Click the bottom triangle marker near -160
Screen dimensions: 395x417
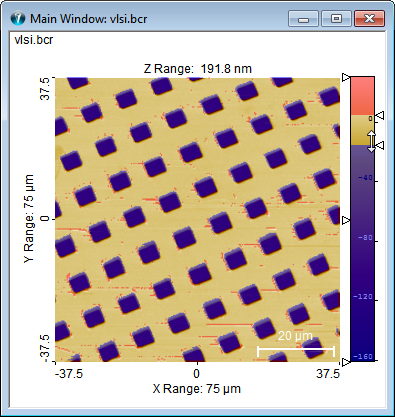346,362
